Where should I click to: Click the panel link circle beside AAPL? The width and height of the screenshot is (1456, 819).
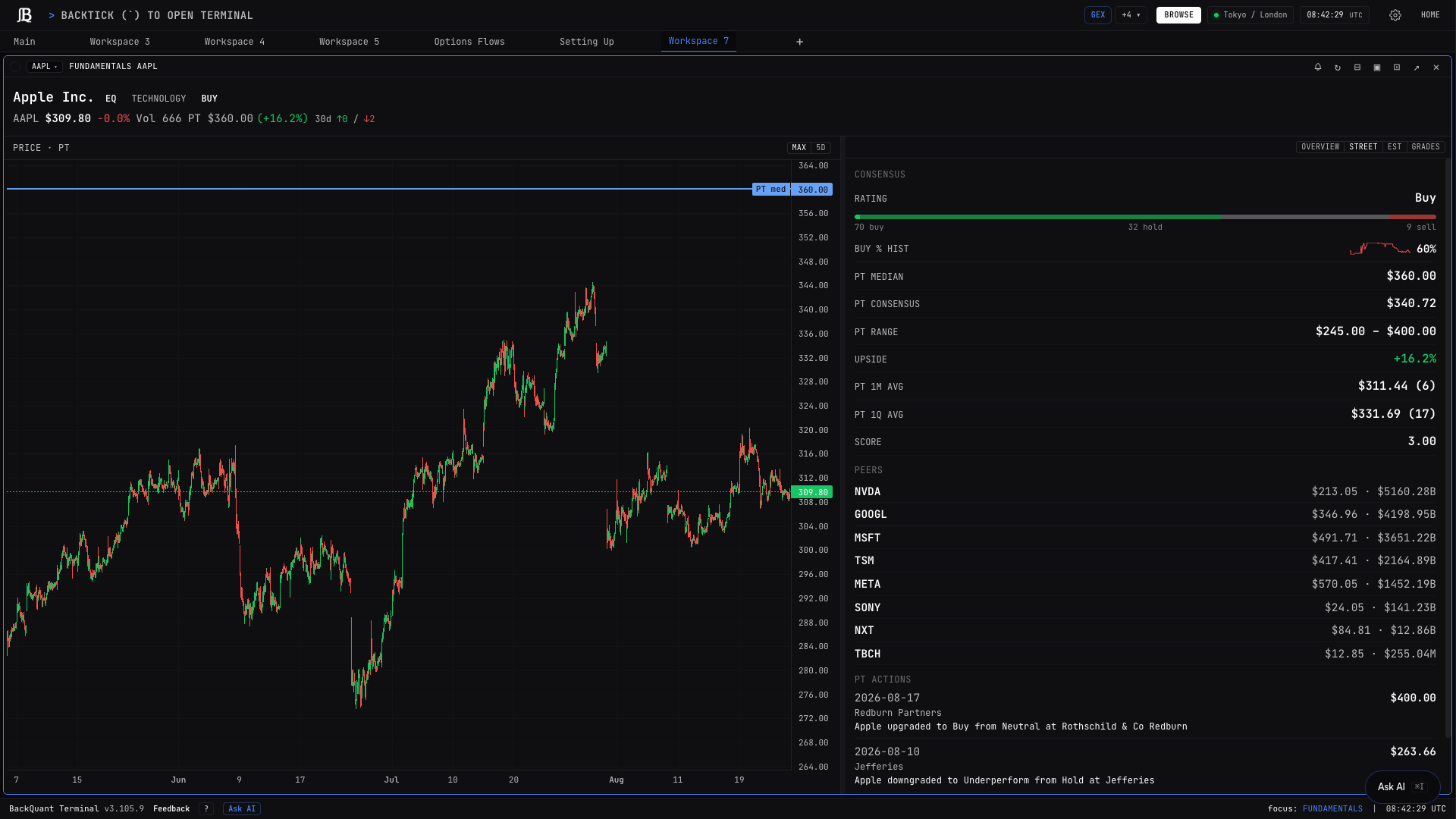tap(15, 67)
